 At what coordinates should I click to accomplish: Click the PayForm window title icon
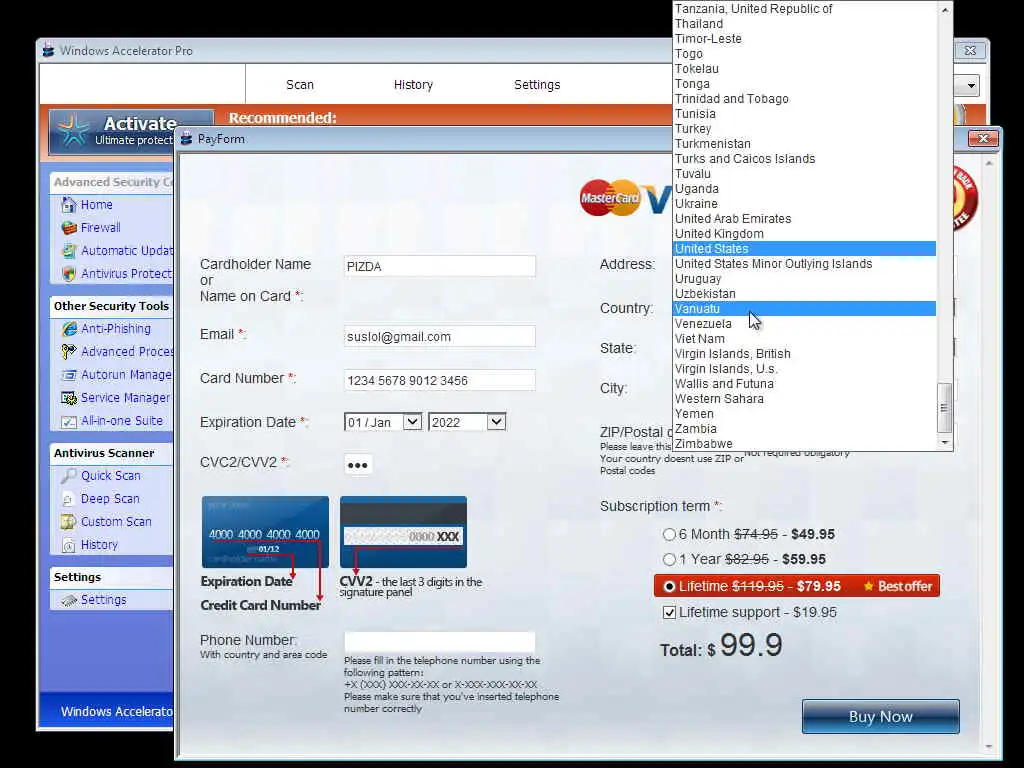coord(187,138)
